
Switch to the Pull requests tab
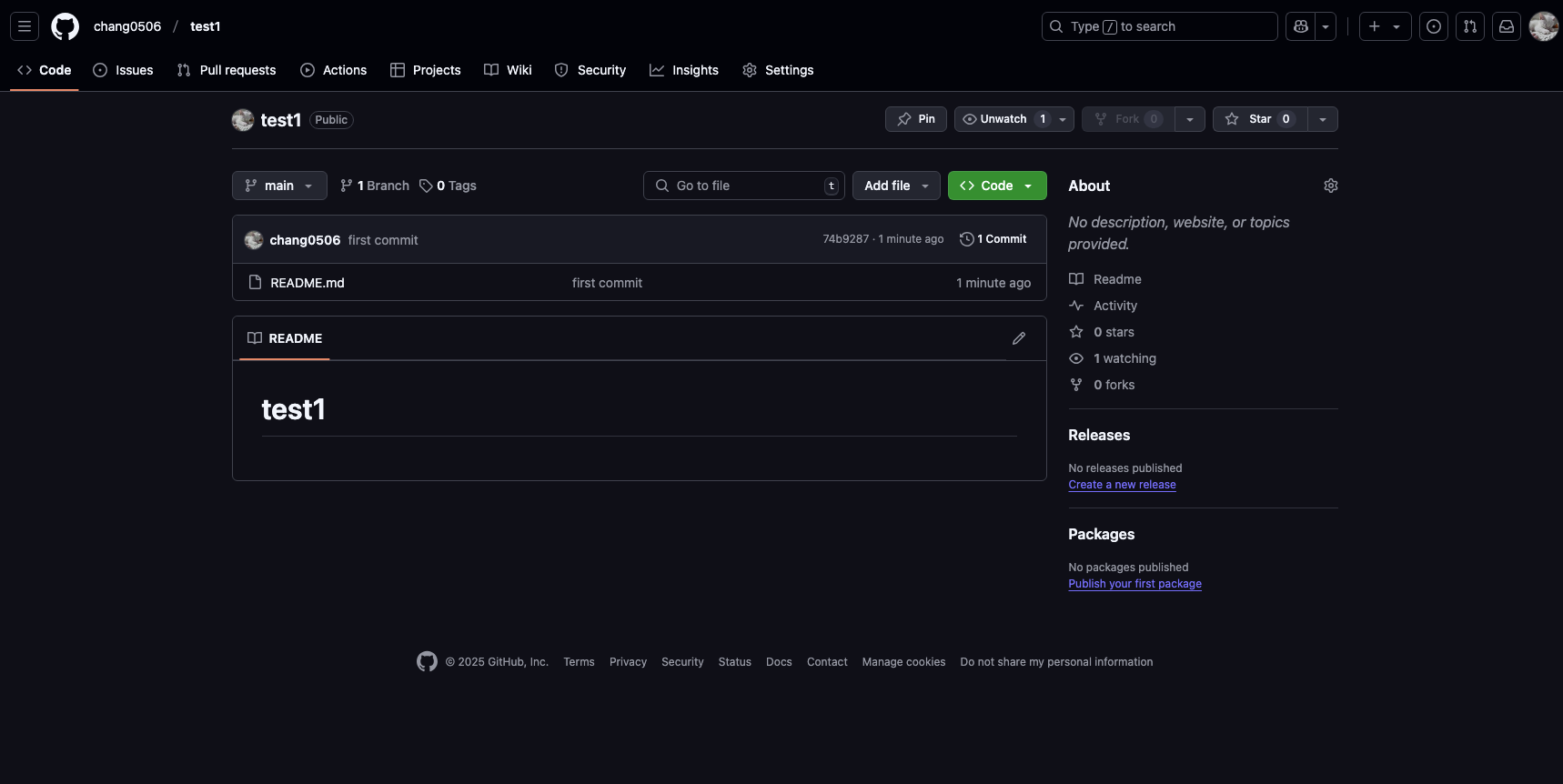click(227, 70)
